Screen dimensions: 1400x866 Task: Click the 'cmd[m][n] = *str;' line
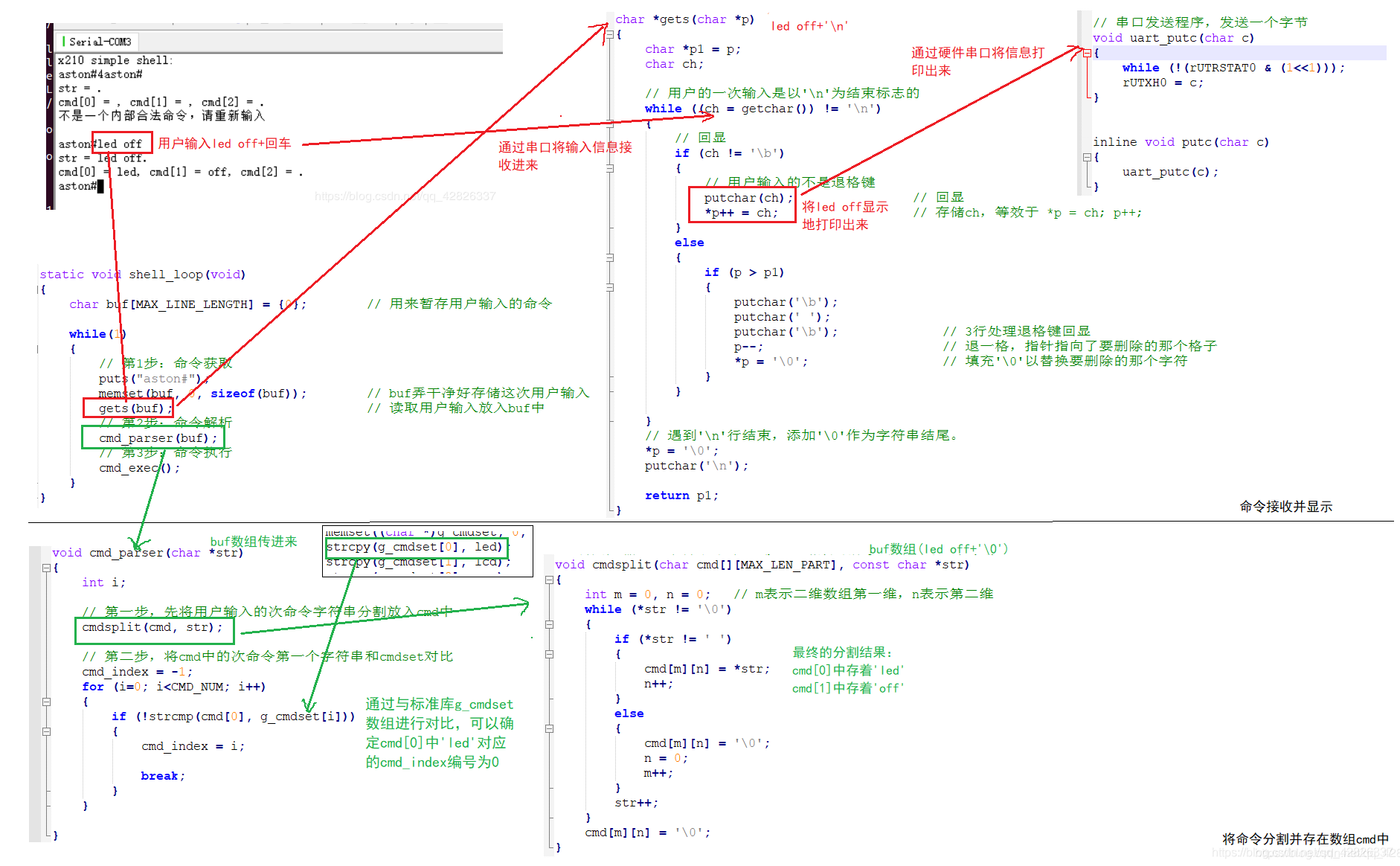[707, 669]
